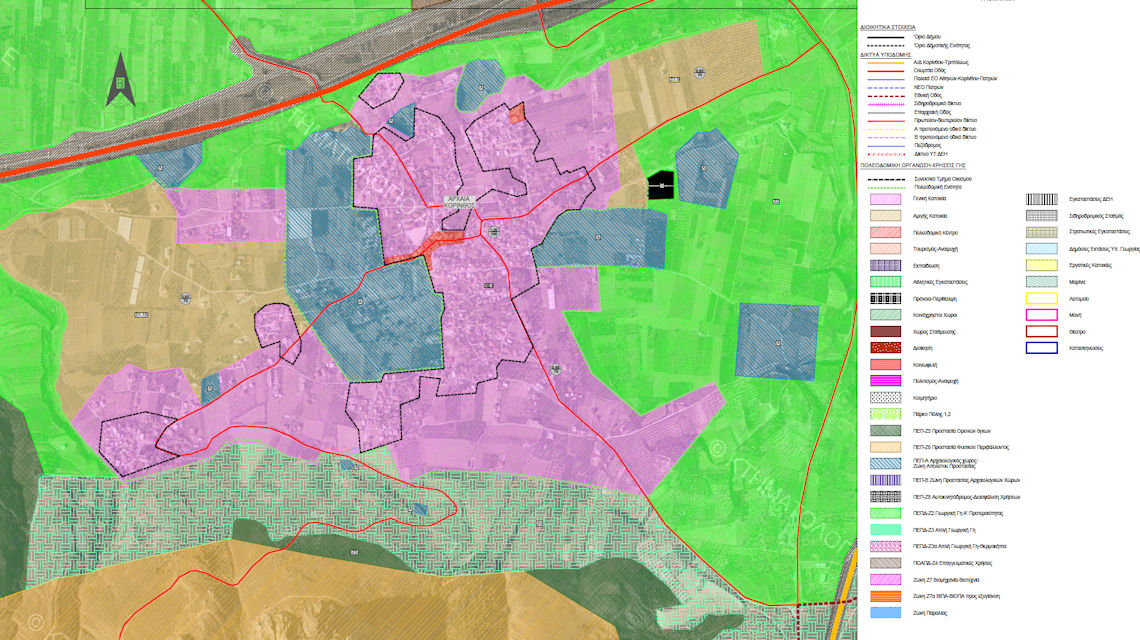
Task: Click the Πεζόδρομος legend label
Action: pos(927,145)
